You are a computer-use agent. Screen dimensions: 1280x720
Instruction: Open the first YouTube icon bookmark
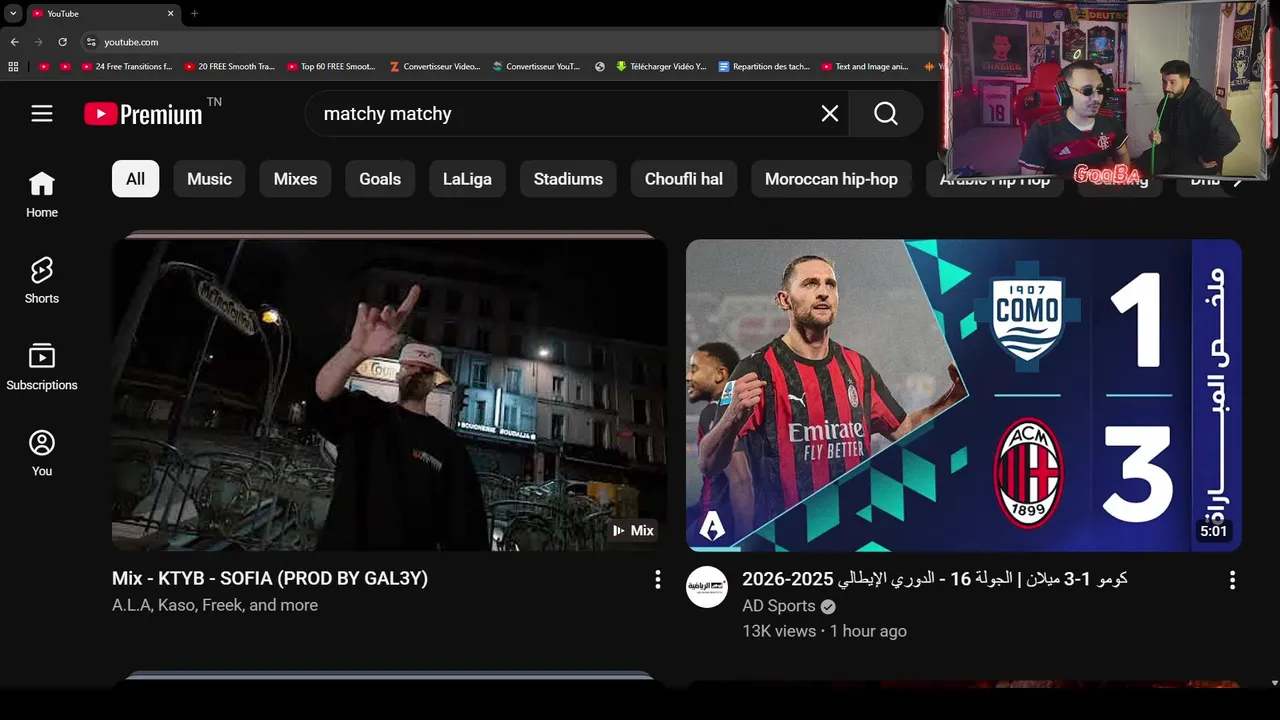(x=44, y=67)
